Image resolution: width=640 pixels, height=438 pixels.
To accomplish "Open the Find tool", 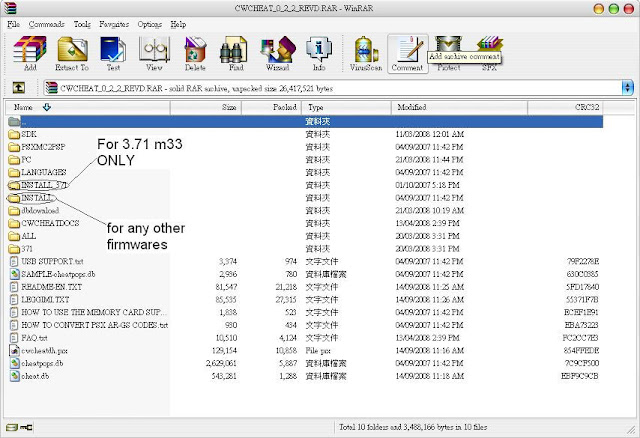I will pyautogui.click(x=236, y=53).
